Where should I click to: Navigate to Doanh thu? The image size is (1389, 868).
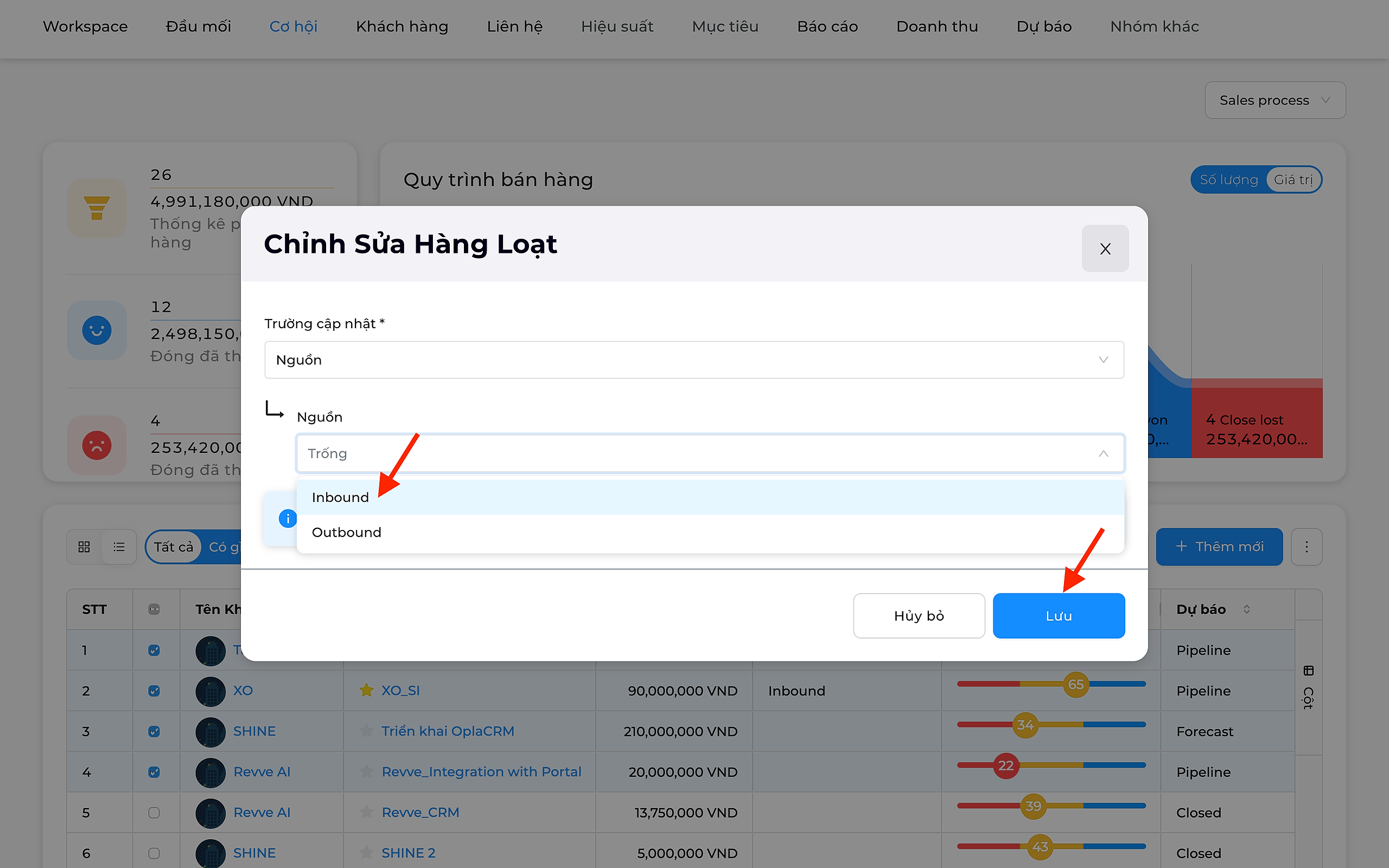click(x=936, y=27)
